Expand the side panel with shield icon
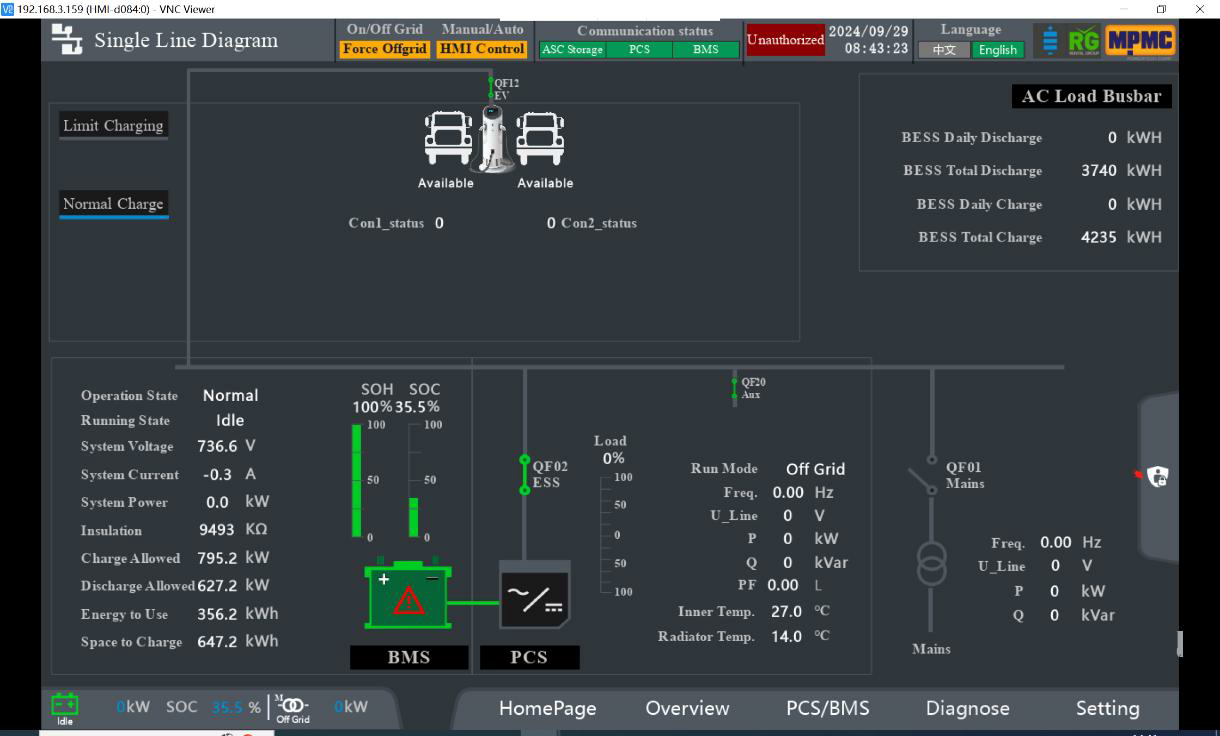This screenshot has height=736, width=1220. [x=1158, y=477]
